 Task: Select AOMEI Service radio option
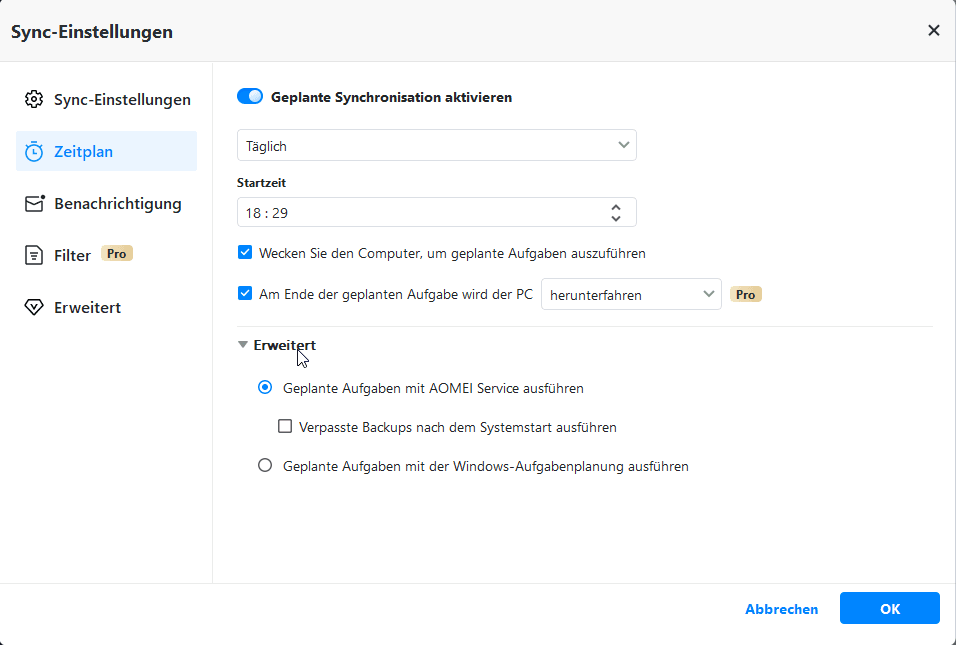tap(265, 387)
